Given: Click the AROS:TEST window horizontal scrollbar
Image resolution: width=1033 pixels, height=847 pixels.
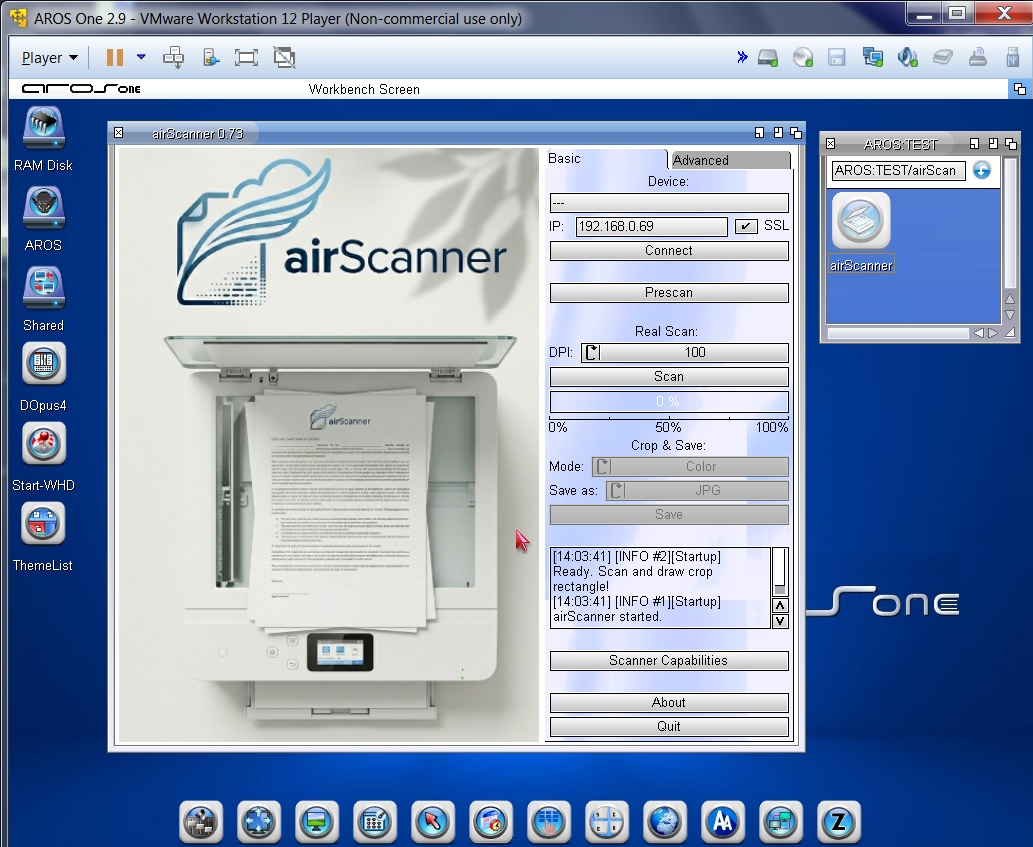Looking at the screenshot, I should (898, 333).
